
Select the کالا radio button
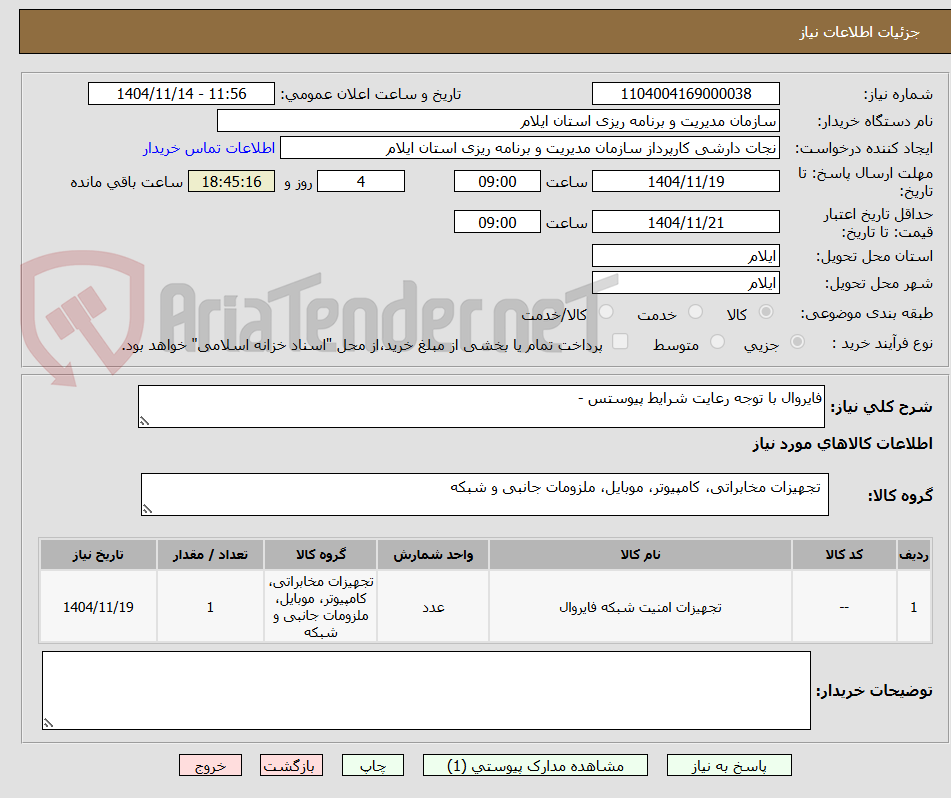click(766, 312)
